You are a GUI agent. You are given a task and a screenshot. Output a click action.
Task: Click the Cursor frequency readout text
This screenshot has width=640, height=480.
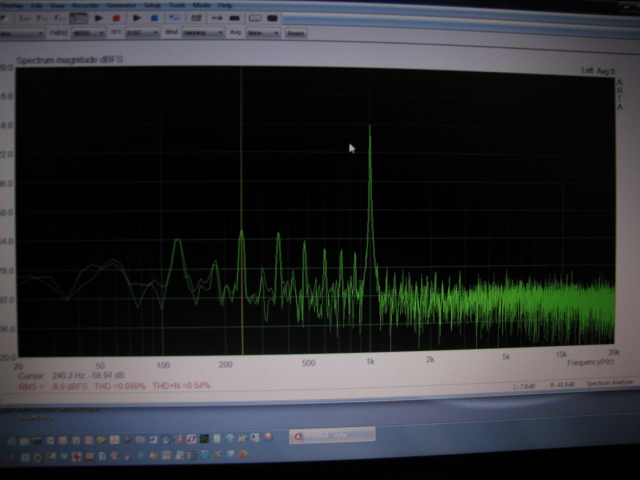tap(72, 376)
